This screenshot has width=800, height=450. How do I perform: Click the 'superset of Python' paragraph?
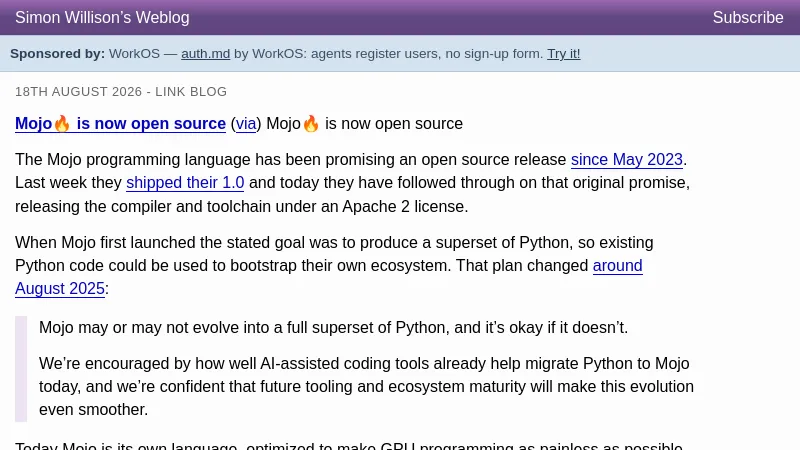tap(334, 265)
